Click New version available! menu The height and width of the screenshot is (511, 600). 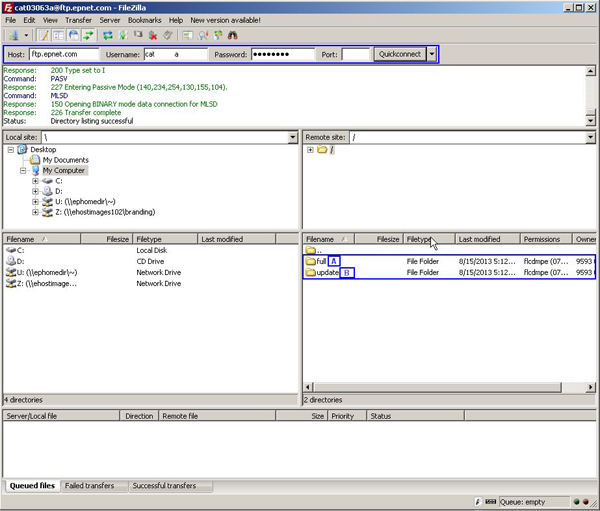click(x=225, y=20)
